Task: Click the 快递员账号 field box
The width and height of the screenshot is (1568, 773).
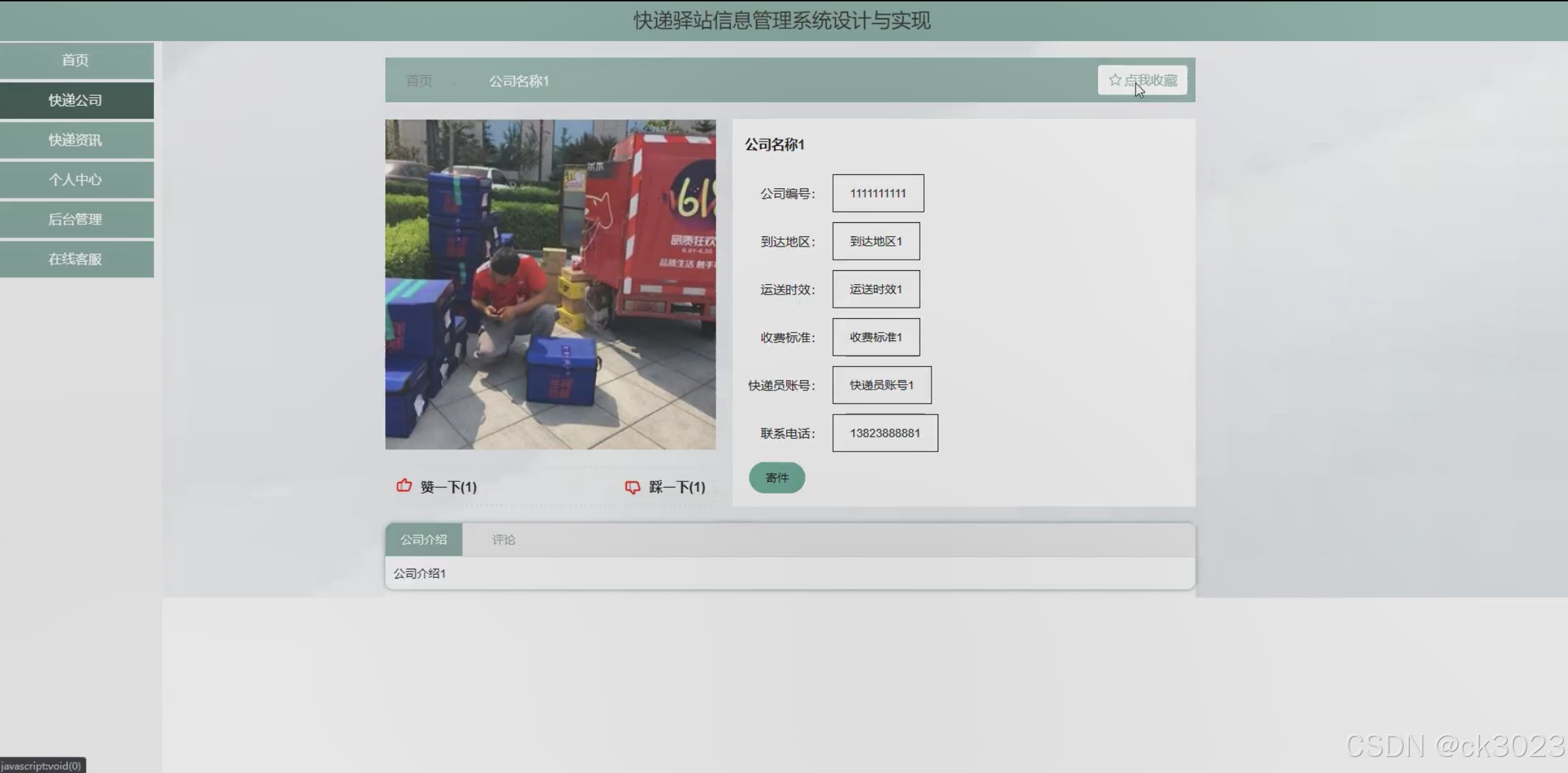Action: coord(881,385)
